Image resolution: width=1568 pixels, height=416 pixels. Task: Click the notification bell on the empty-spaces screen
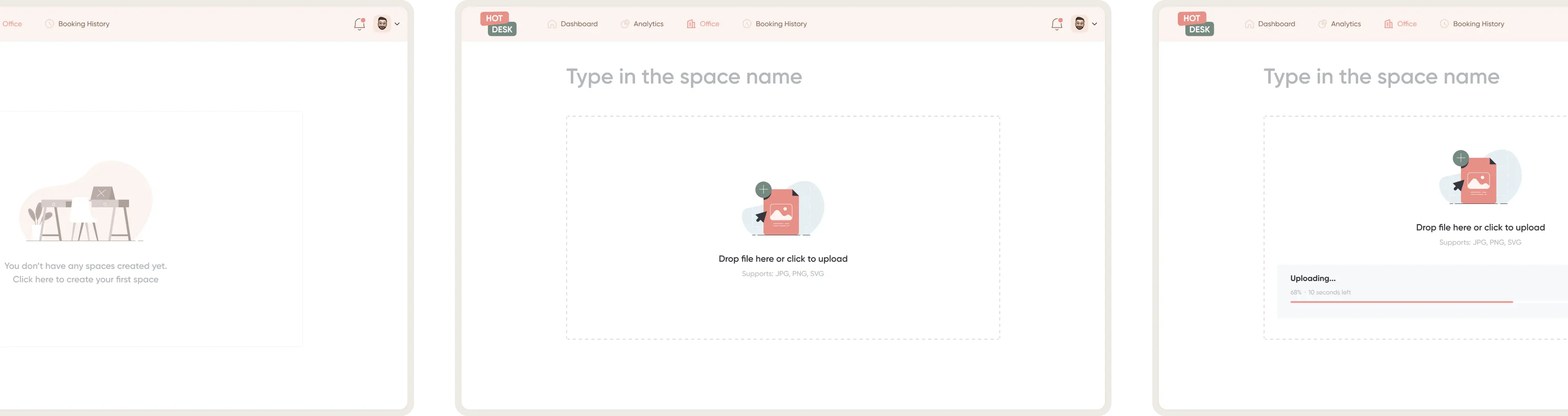(x=359, y=25)
